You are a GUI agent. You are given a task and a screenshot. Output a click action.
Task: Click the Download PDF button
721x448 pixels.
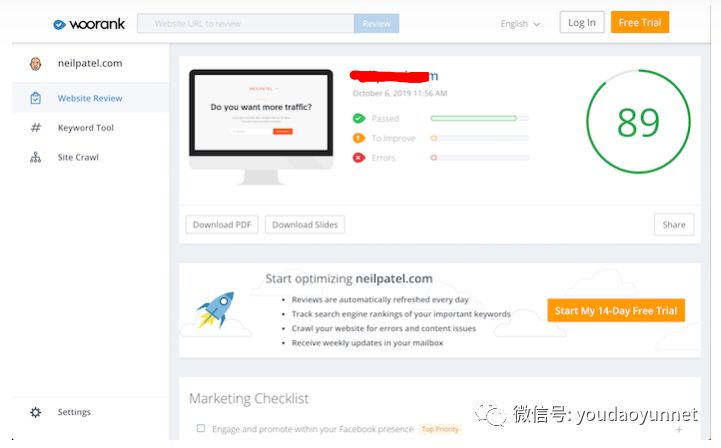tap(222, 224)
